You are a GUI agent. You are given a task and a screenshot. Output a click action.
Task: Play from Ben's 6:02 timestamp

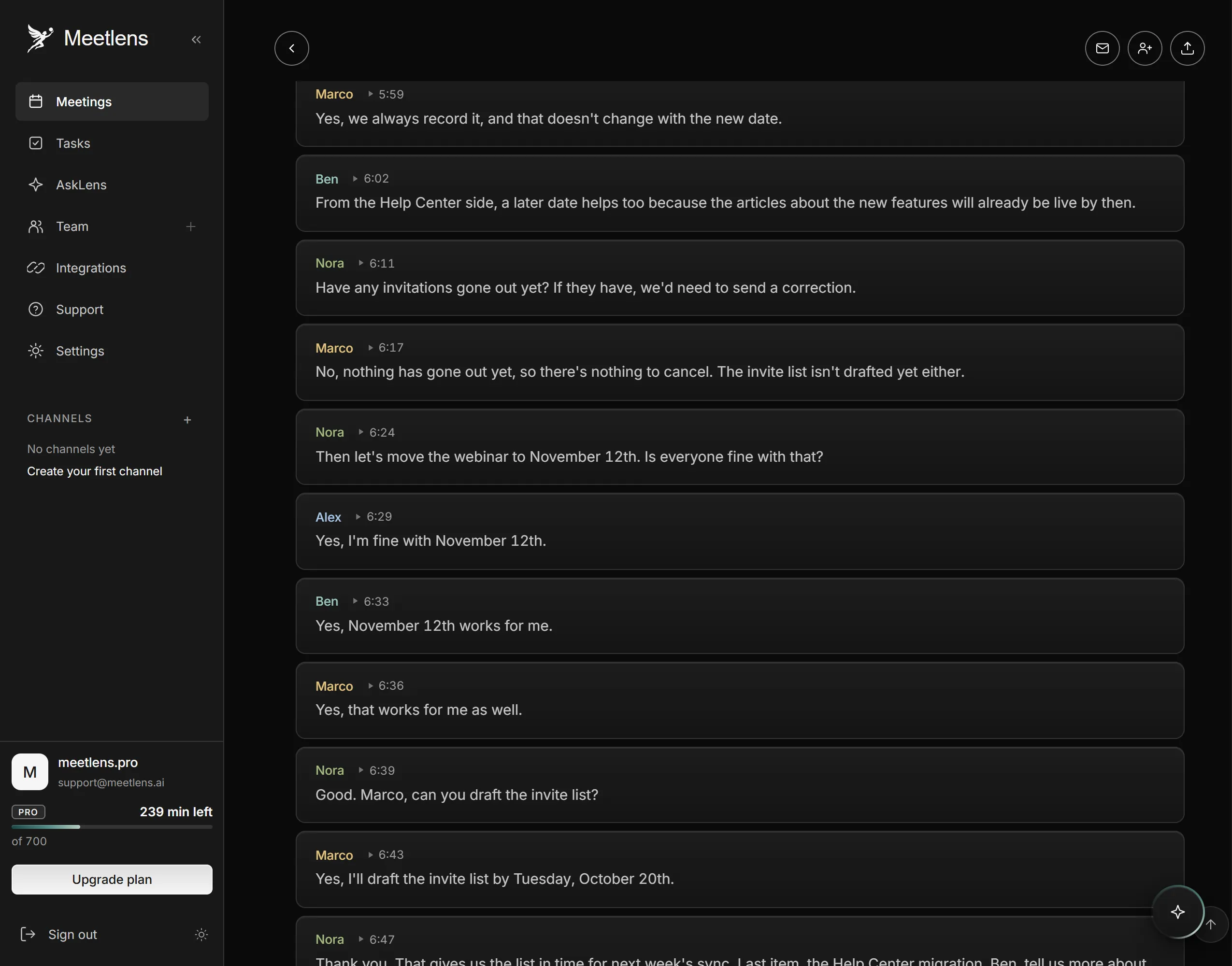click(x=371, y=179)
